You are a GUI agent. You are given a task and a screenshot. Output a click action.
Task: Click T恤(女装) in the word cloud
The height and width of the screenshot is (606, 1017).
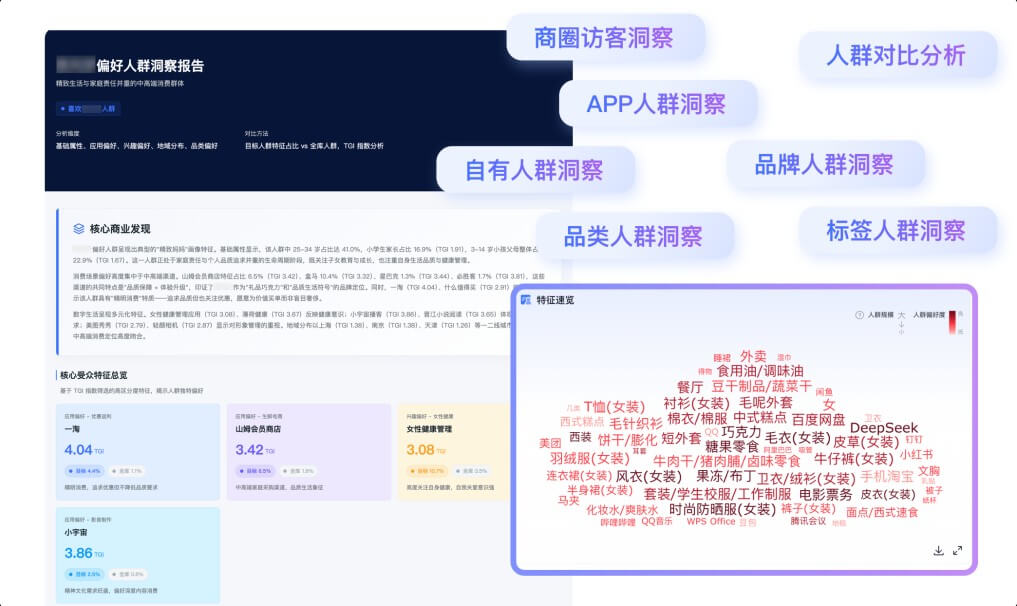[x=614, y=407]
